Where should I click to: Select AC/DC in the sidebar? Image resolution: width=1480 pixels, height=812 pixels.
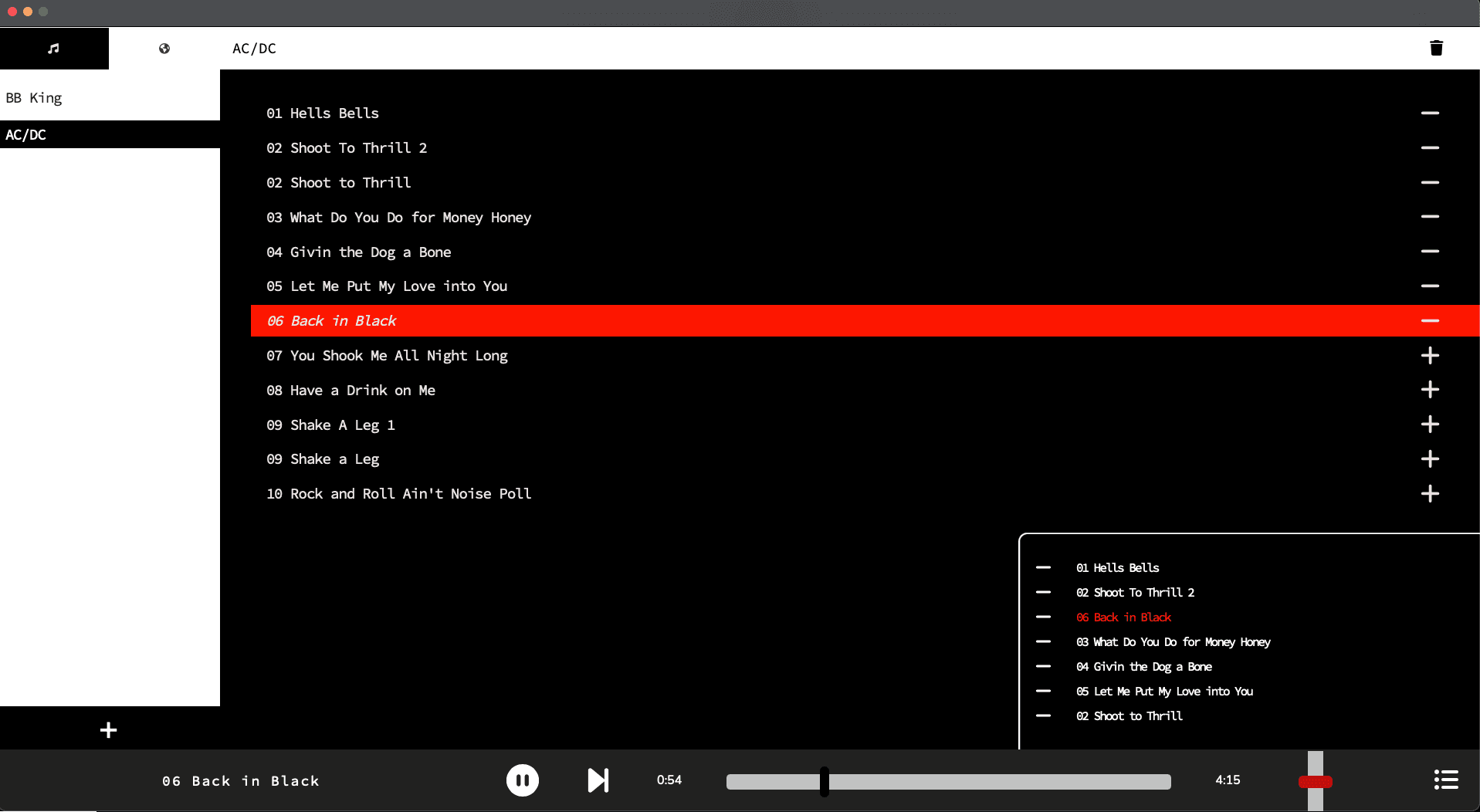[x=110, y=134]
